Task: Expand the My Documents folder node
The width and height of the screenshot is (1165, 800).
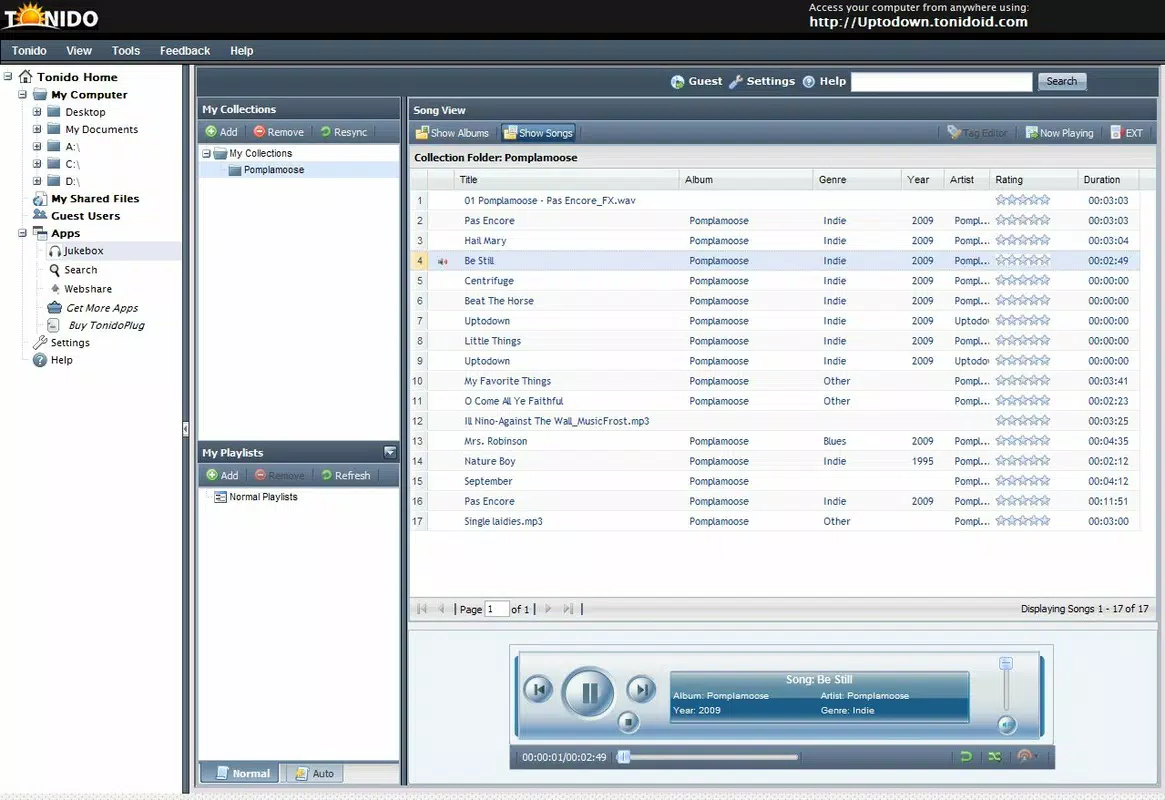Action: (37, 129)
